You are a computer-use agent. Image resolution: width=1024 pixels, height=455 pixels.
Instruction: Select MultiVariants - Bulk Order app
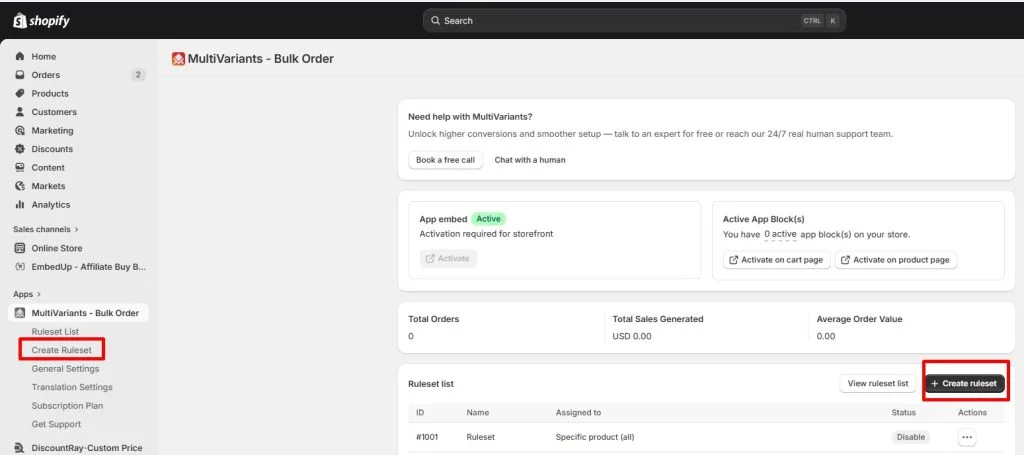pos(78,313)
